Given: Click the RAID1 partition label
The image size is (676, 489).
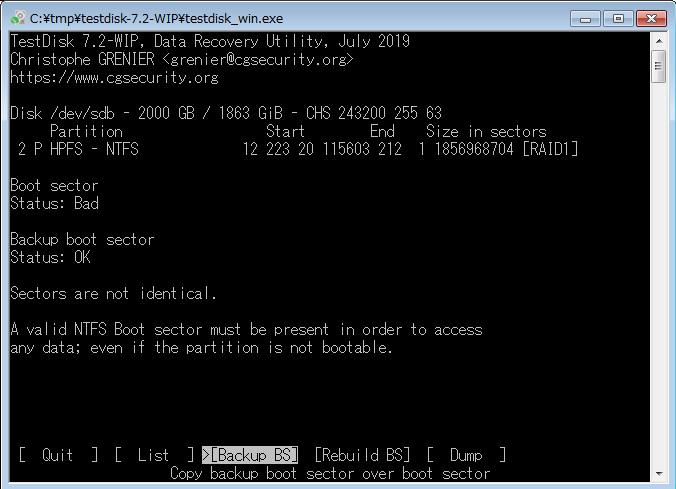Looking at the screenshot, I should pos(549,149).
